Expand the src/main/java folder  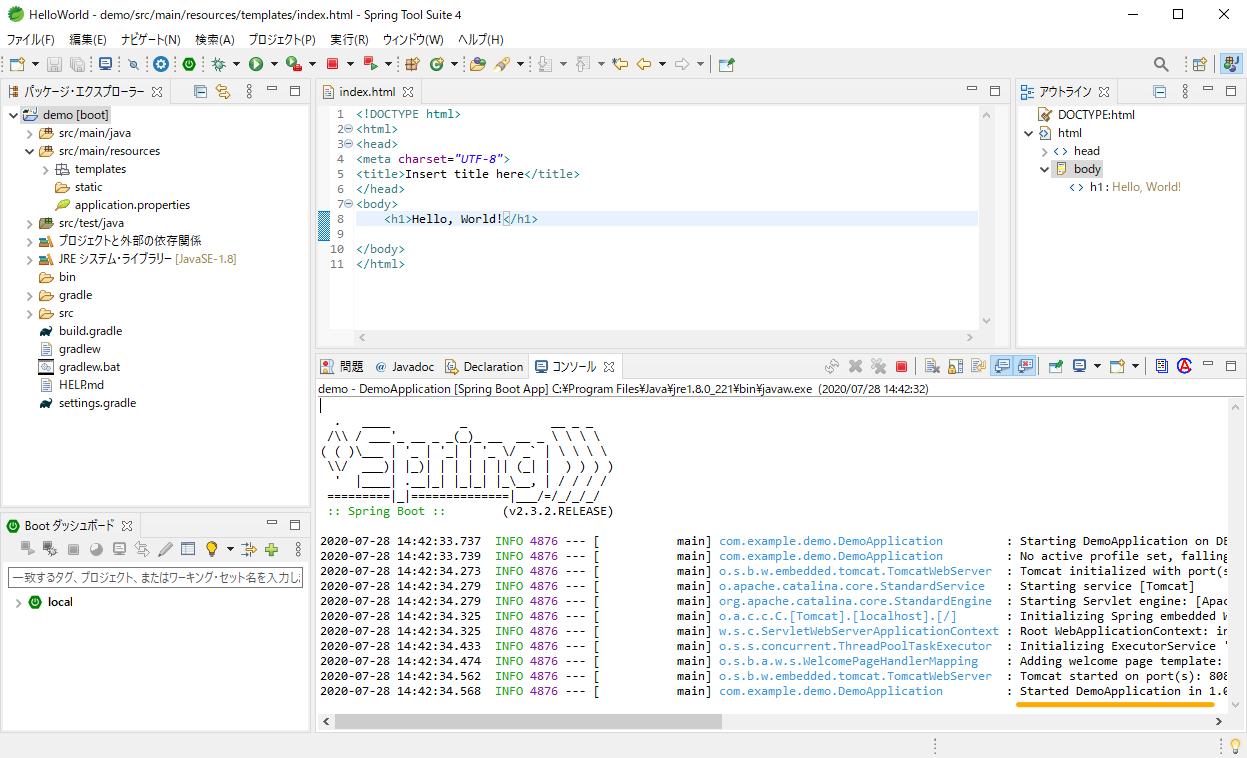pos(29,133)
